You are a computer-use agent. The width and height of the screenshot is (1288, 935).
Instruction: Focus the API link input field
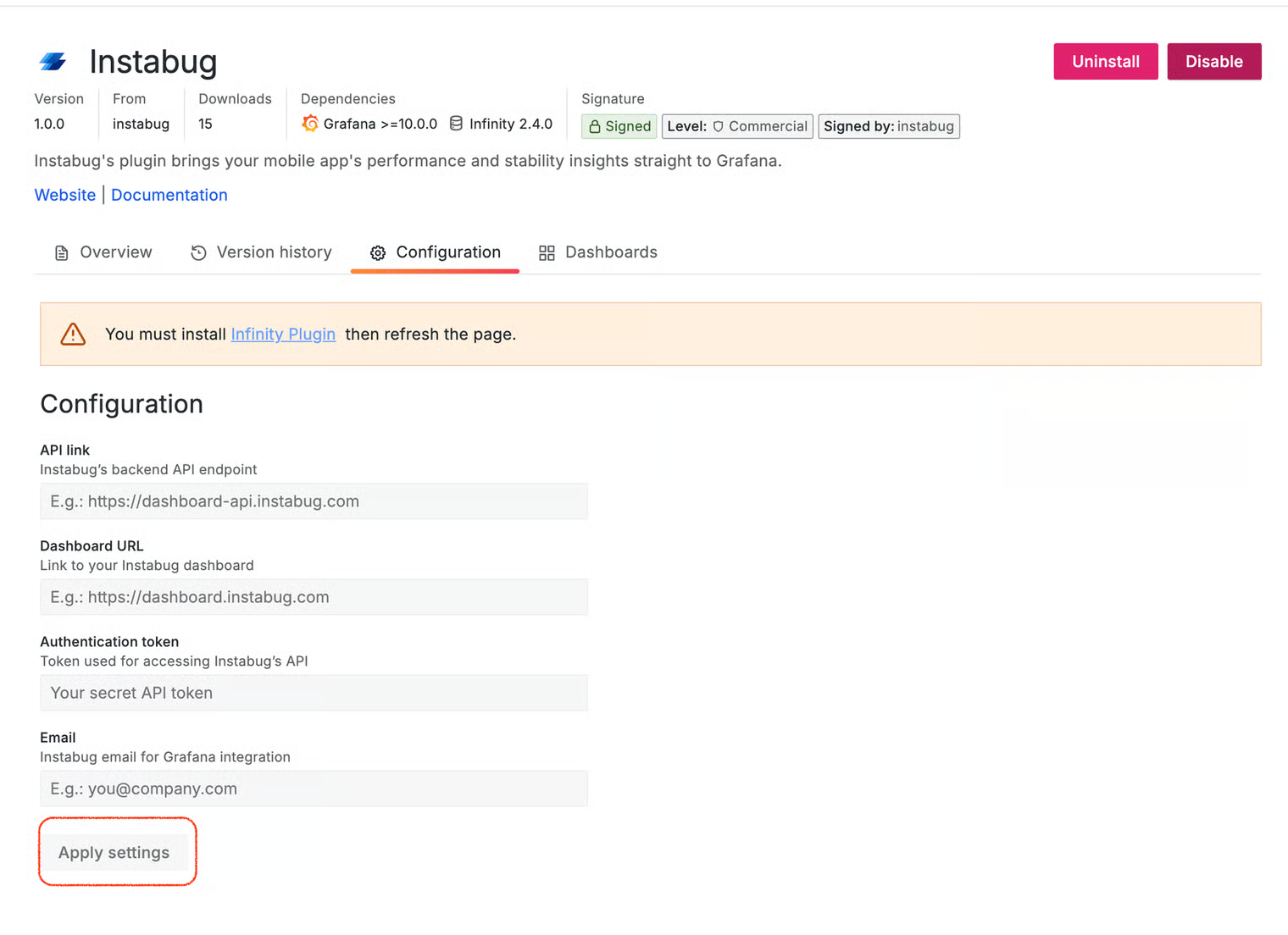pos(314,501)
